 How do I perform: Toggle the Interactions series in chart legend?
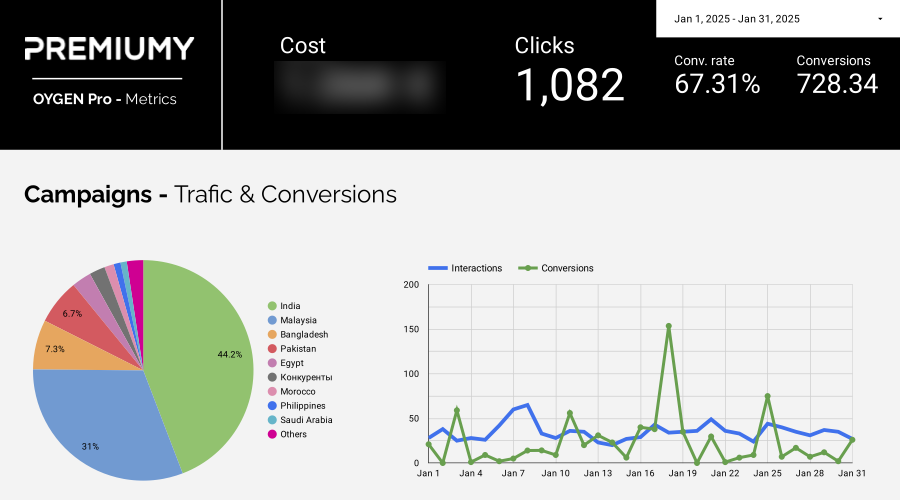click(x=465, y=268)
